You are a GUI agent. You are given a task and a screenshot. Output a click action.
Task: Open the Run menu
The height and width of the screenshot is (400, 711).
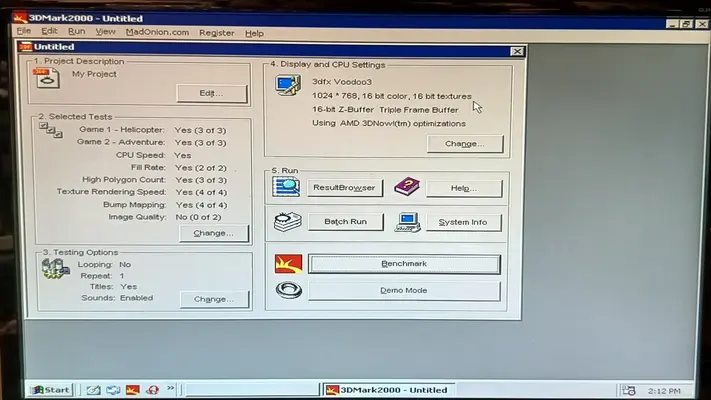tap(76, 32)
